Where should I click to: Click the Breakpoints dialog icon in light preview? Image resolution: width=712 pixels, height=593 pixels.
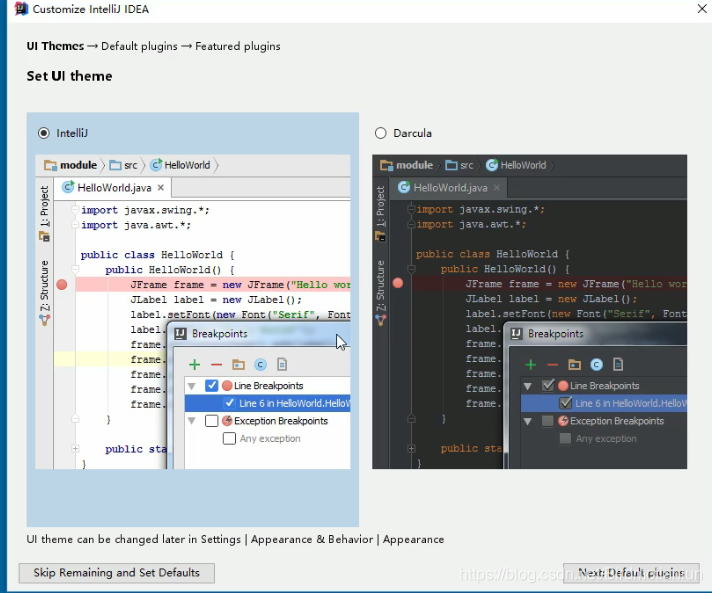[x=180, y=334]
